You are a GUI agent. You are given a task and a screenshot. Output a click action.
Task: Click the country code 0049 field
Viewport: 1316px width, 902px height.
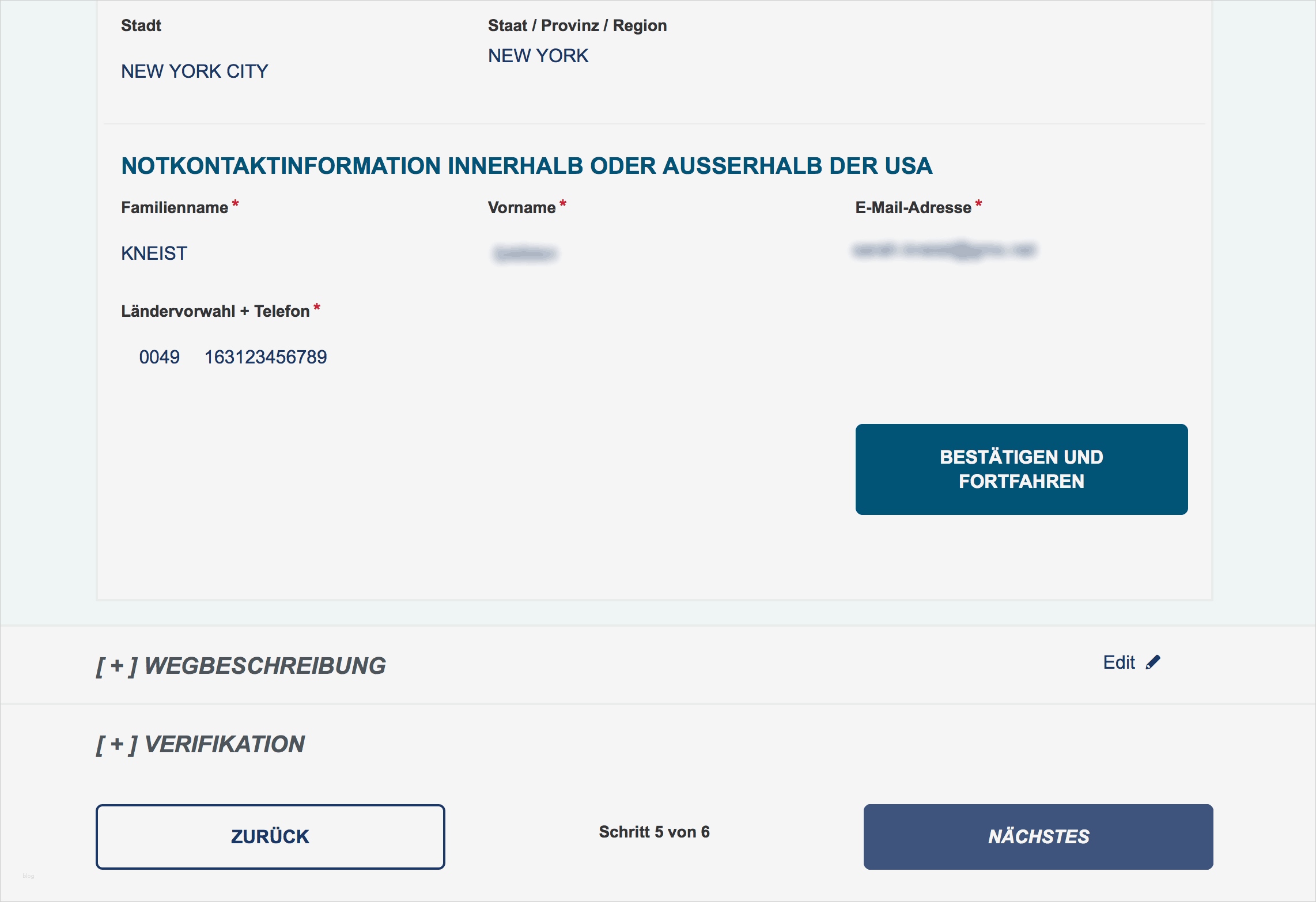point(160,357)
